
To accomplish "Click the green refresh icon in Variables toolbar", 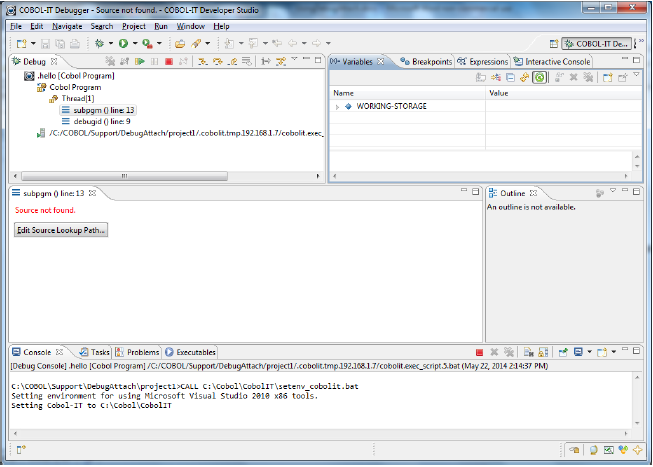I will pyautogui.click(x=540, y=77).
